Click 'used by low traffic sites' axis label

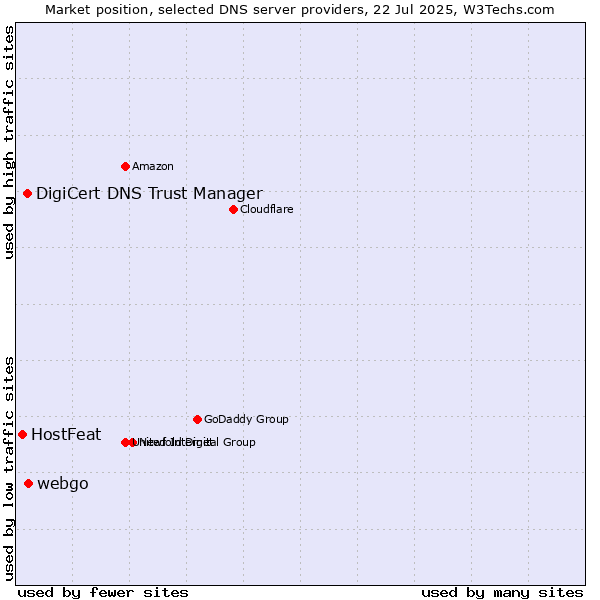[8, 469]
